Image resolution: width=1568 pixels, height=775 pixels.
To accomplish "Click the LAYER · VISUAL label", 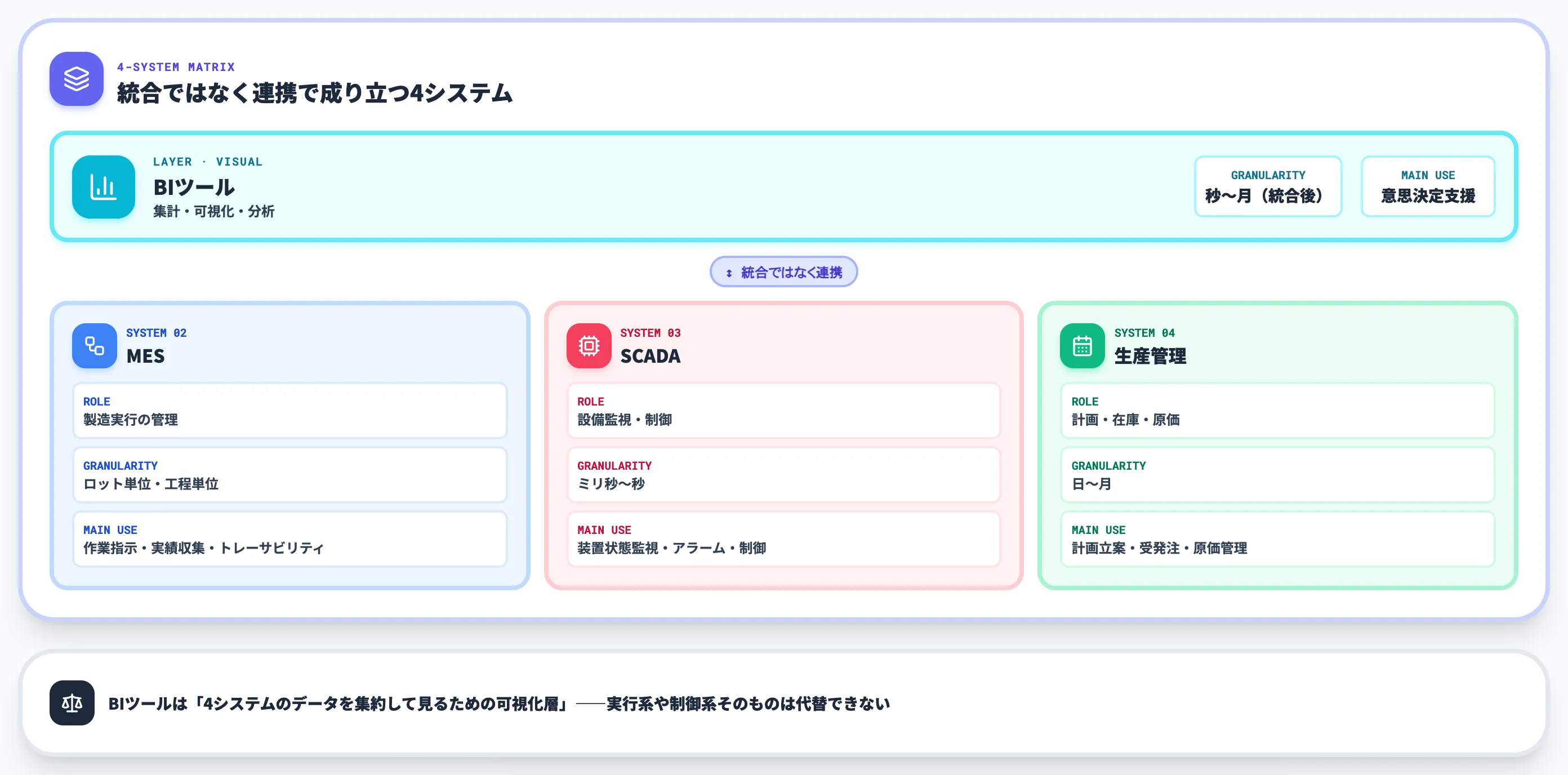I will coord(208,162).
